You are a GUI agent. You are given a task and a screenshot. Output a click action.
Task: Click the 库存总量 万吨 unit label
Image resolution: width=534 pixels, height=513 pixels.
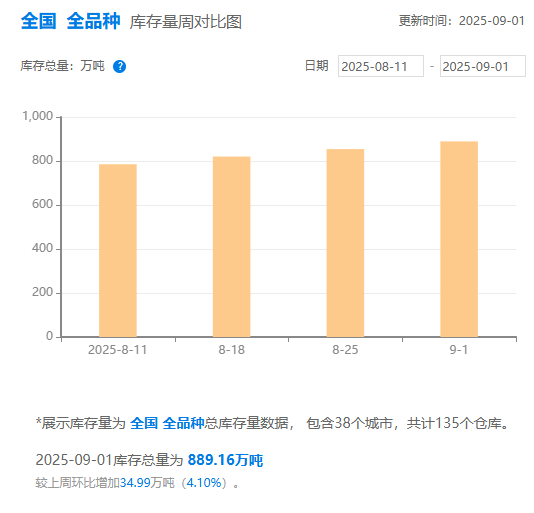coord(63,66)
